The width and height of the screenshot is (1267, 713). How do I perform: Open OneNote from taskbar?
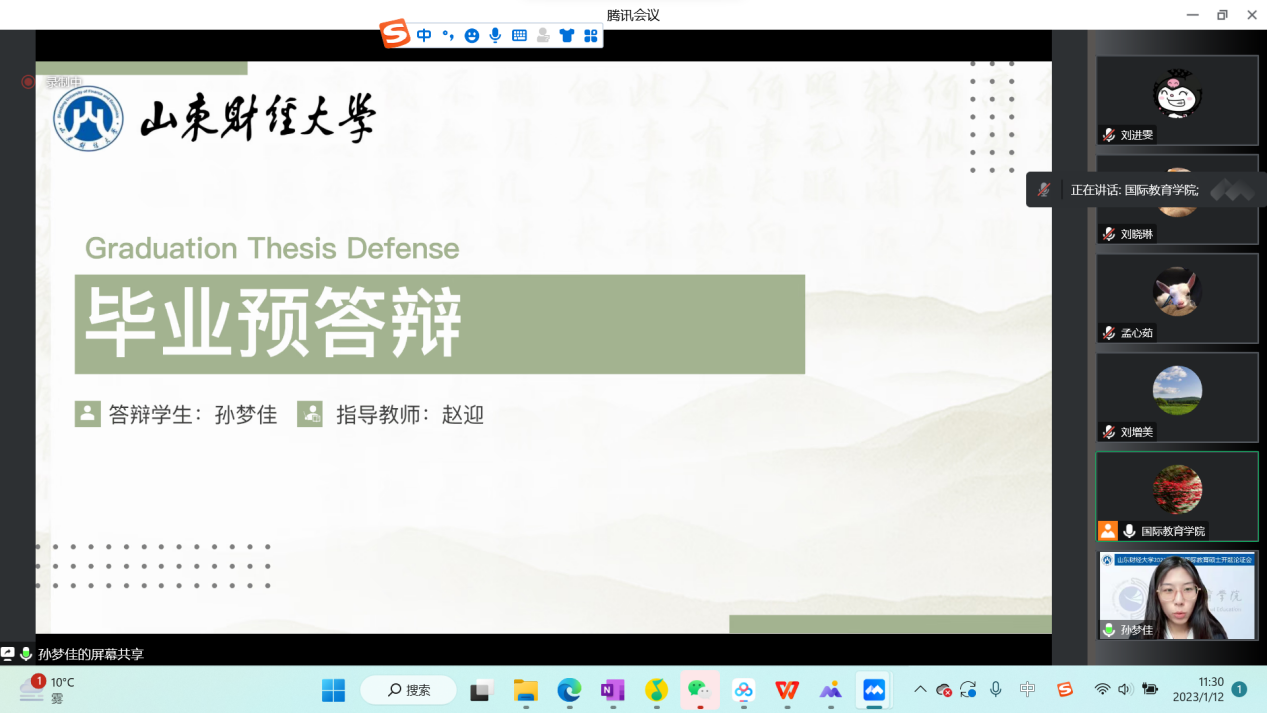(612, 690)
